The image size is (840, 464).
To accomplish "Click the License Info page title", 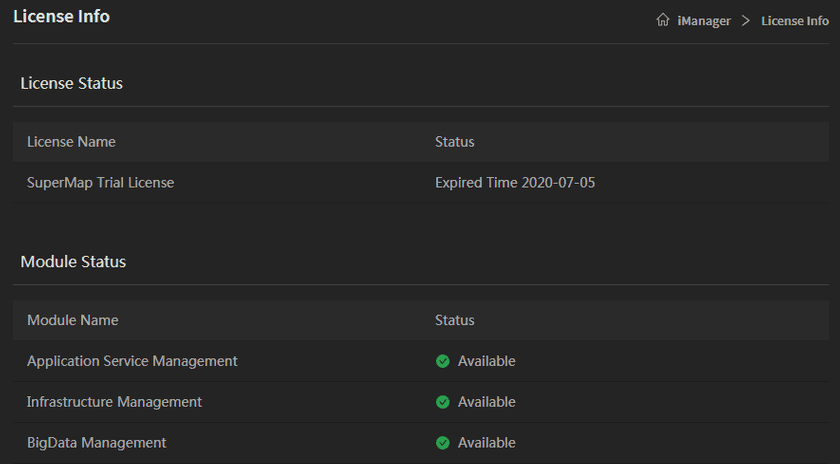I will (61, 17).
